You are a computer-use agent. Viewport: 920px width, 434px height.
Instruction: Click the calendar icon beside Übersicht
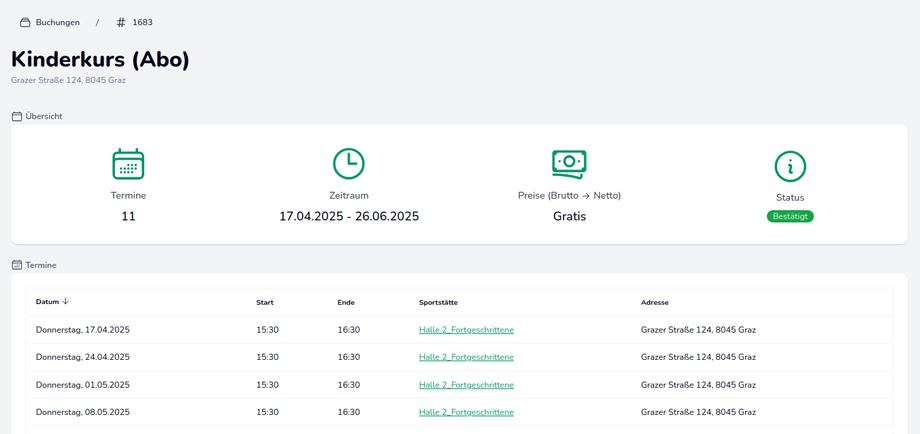(x=17, y=116)
